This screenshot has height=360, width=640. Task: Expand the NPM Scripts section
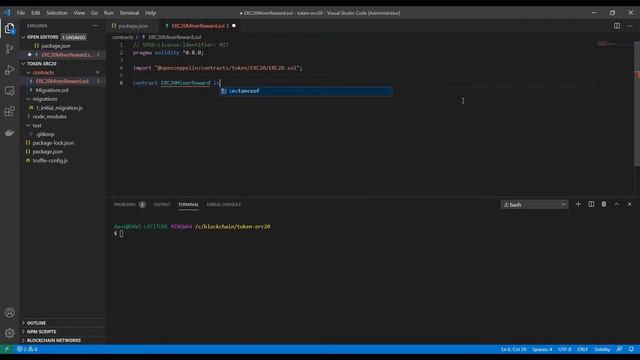[x=41, y=331]
